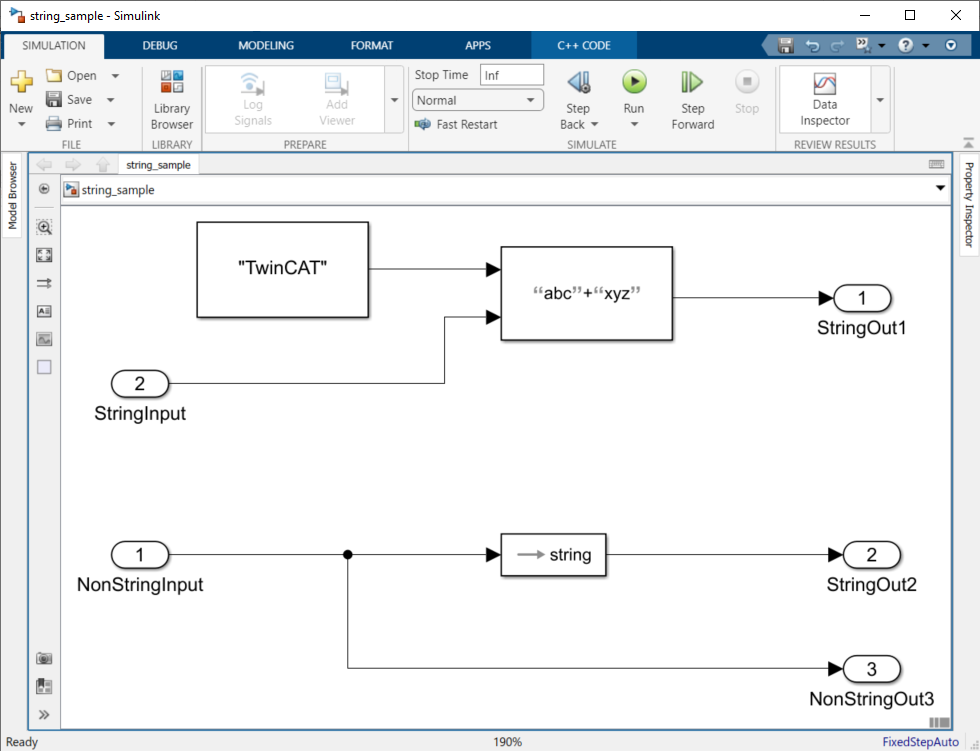
Task: Expand the Open dropdown arrow
Action: [115, 76]
